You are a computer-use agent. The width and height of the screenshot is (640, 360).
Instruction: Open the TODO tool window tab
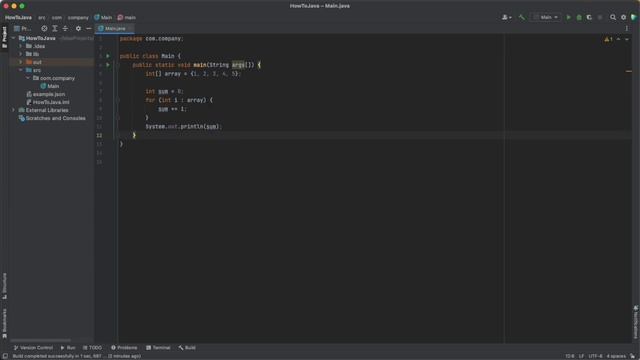pos(92,348)
